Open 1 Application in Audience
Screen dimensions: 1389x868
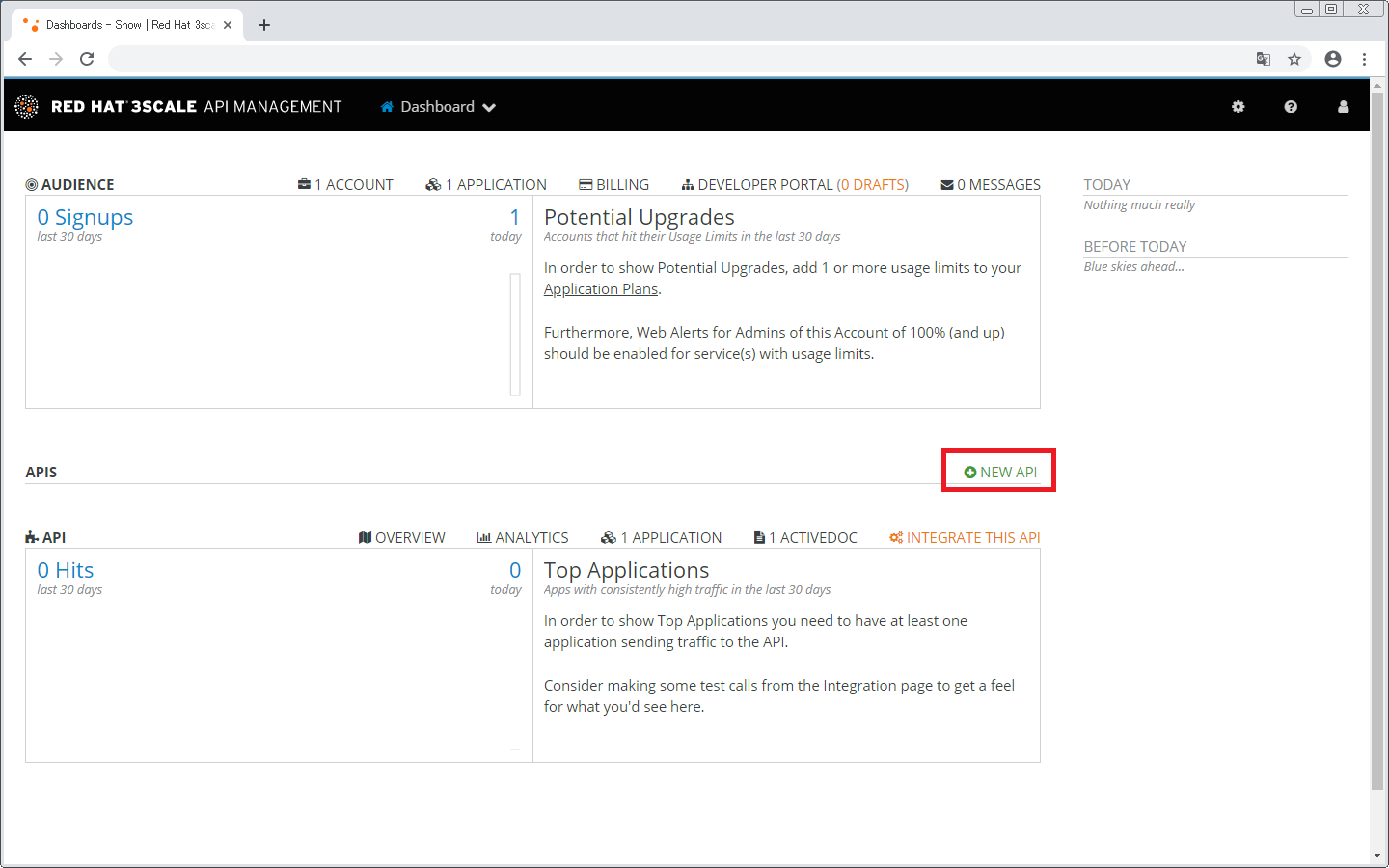point(486,185)
